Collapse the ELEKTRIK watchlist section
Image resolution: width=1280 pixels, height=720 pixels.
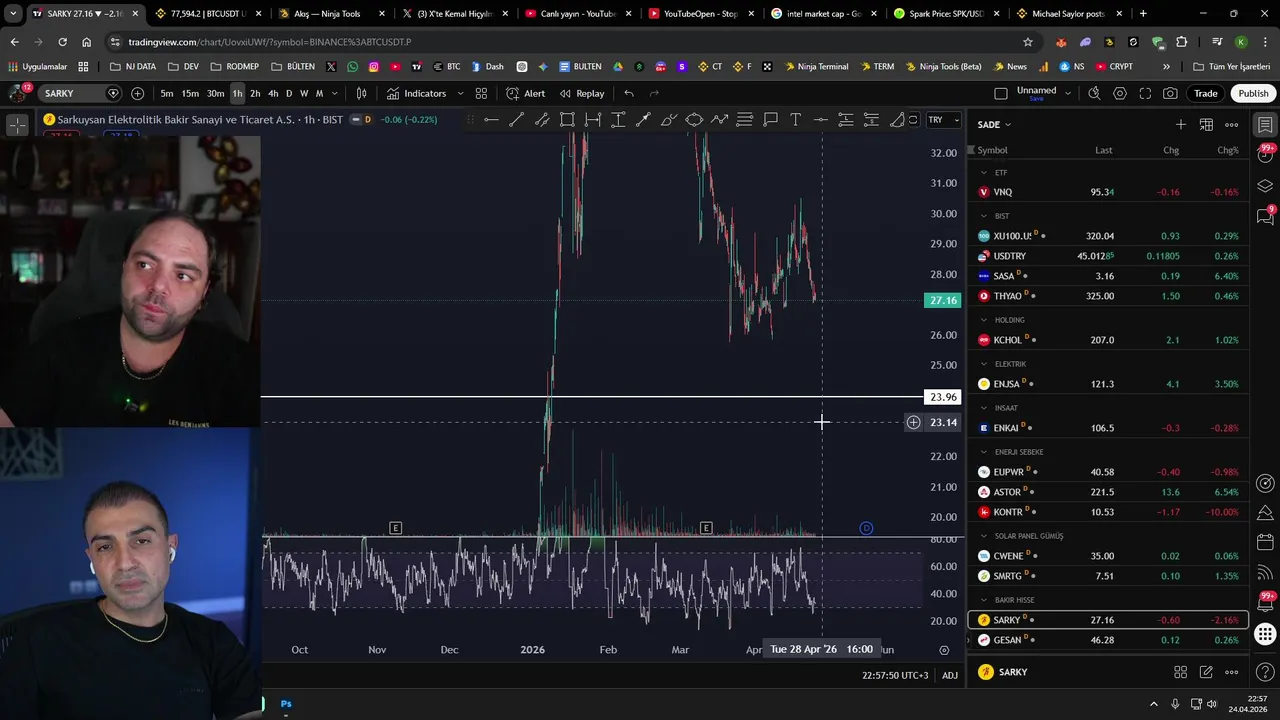coord(984,364)
